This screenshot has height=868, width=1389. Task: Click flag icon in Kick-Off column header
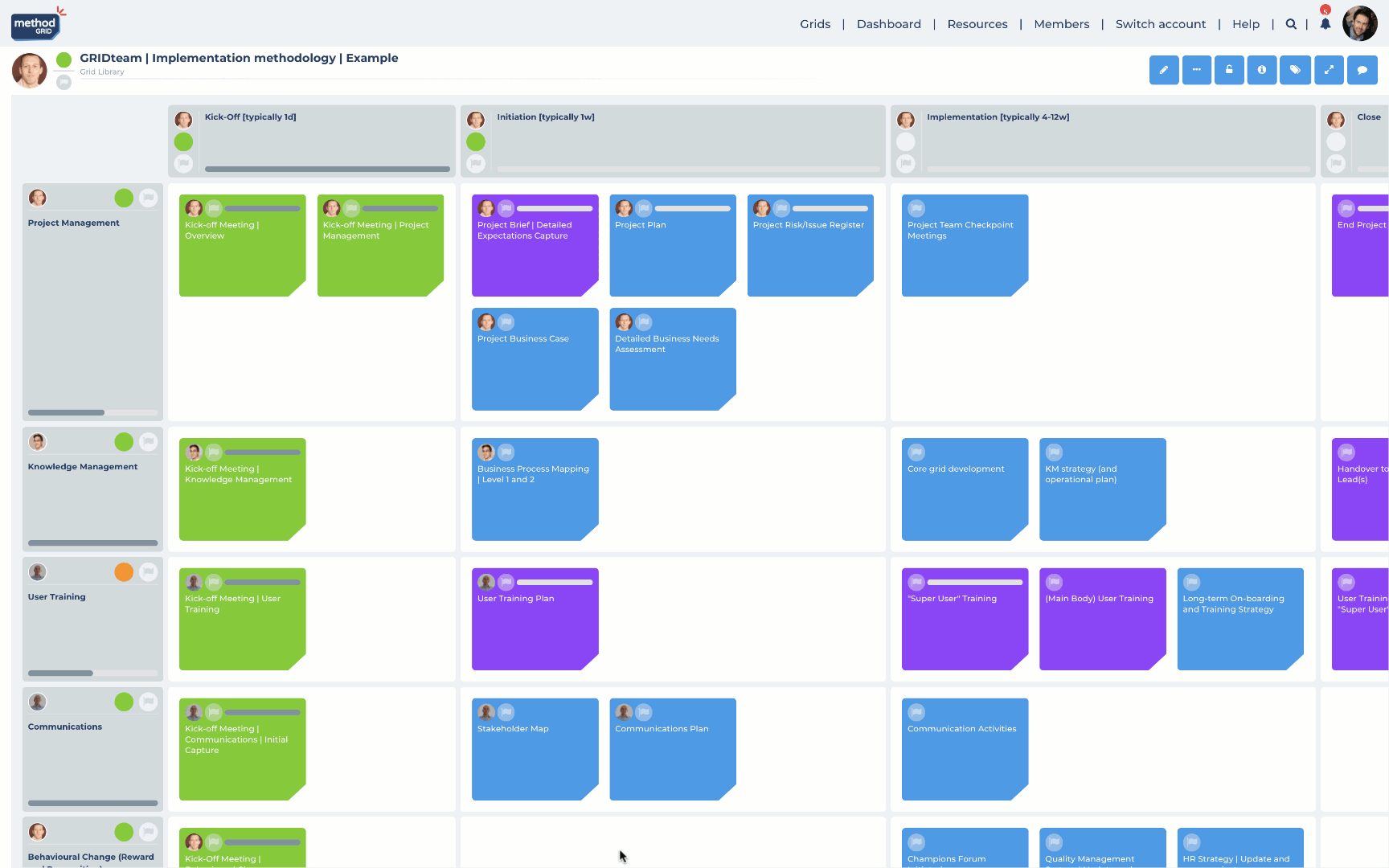184,164
